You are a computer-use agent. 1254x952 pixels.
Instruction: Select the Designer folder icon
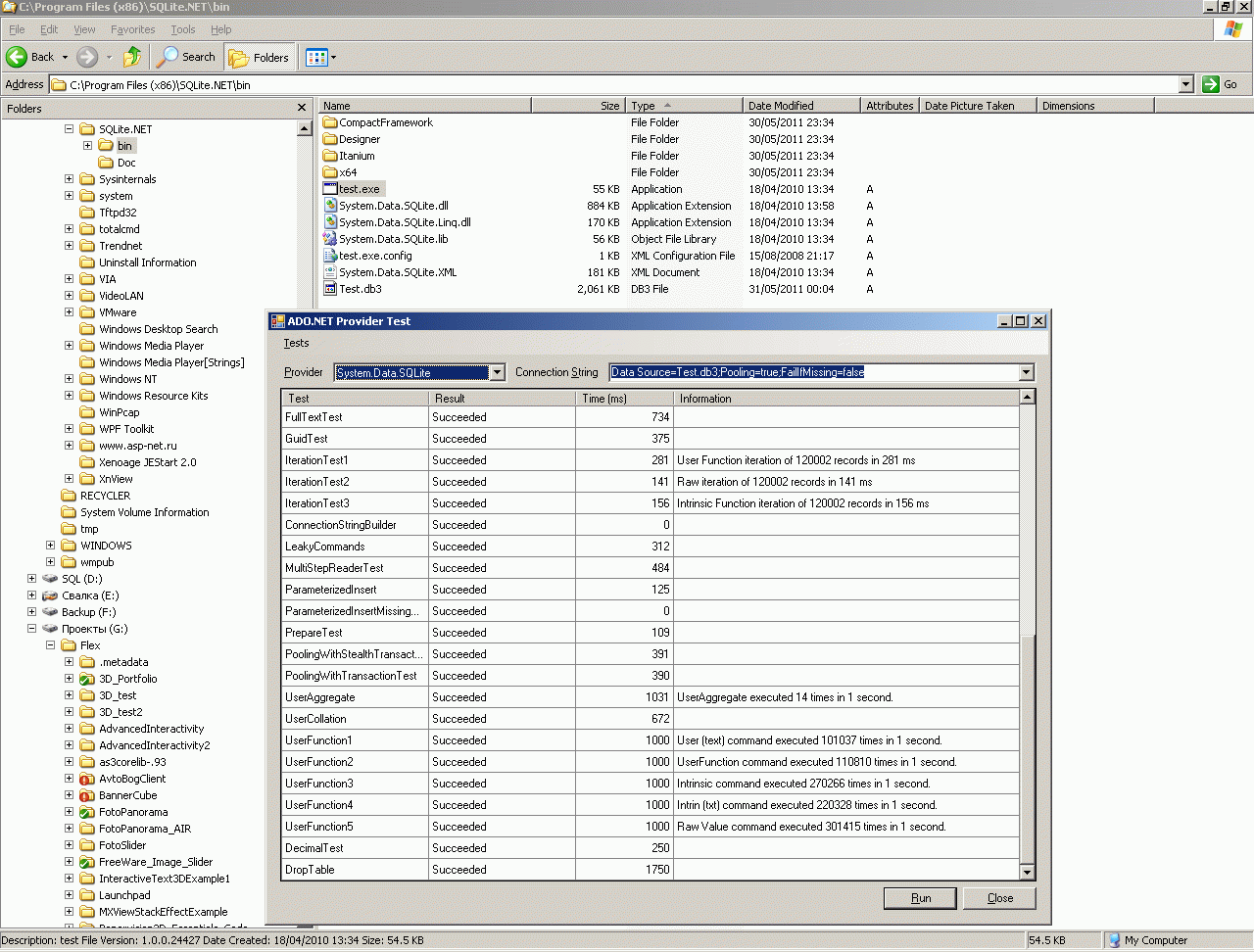(x=330, y=139)
